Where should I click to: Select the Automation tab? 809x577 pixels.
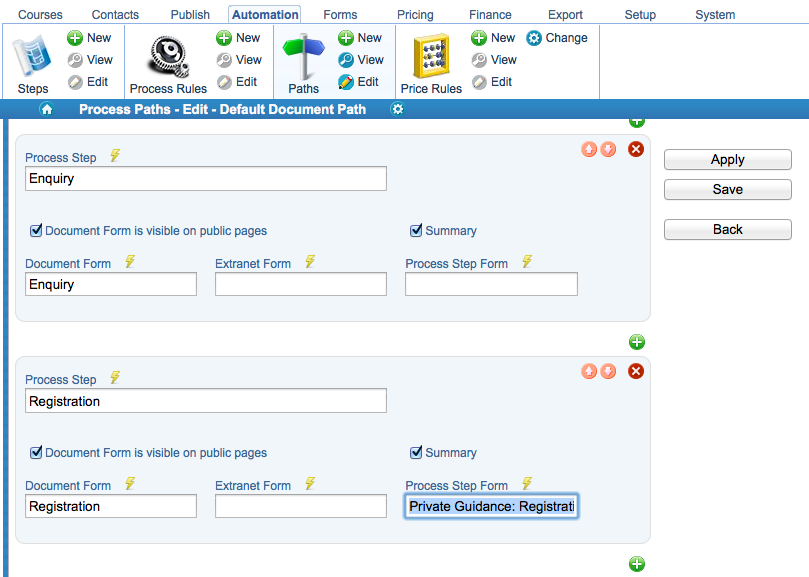(265, 15)
